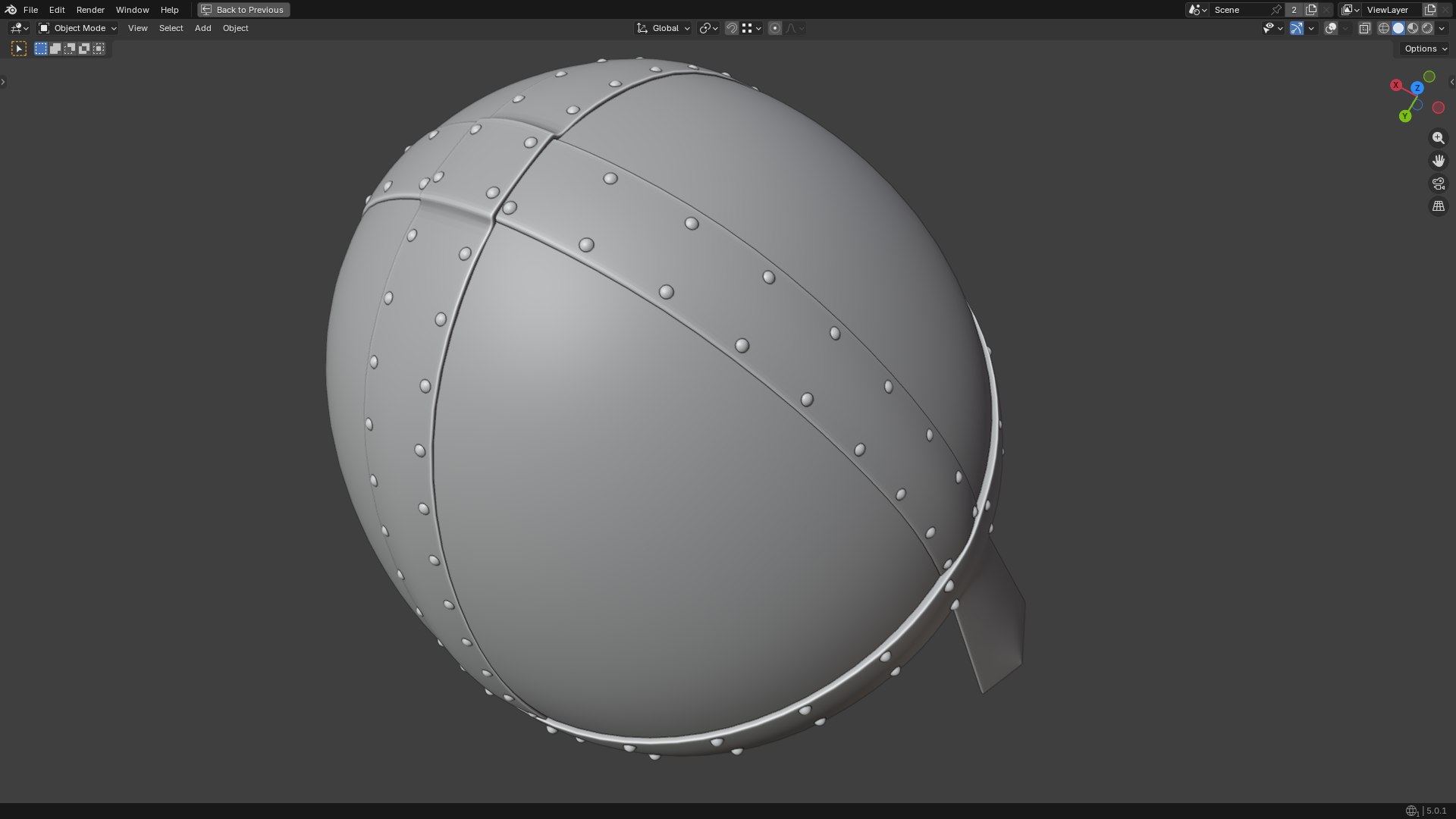Viewport: 1456px width, 819px height.
Task: Choose the invert selection mode
Action: tap(84, 49)
